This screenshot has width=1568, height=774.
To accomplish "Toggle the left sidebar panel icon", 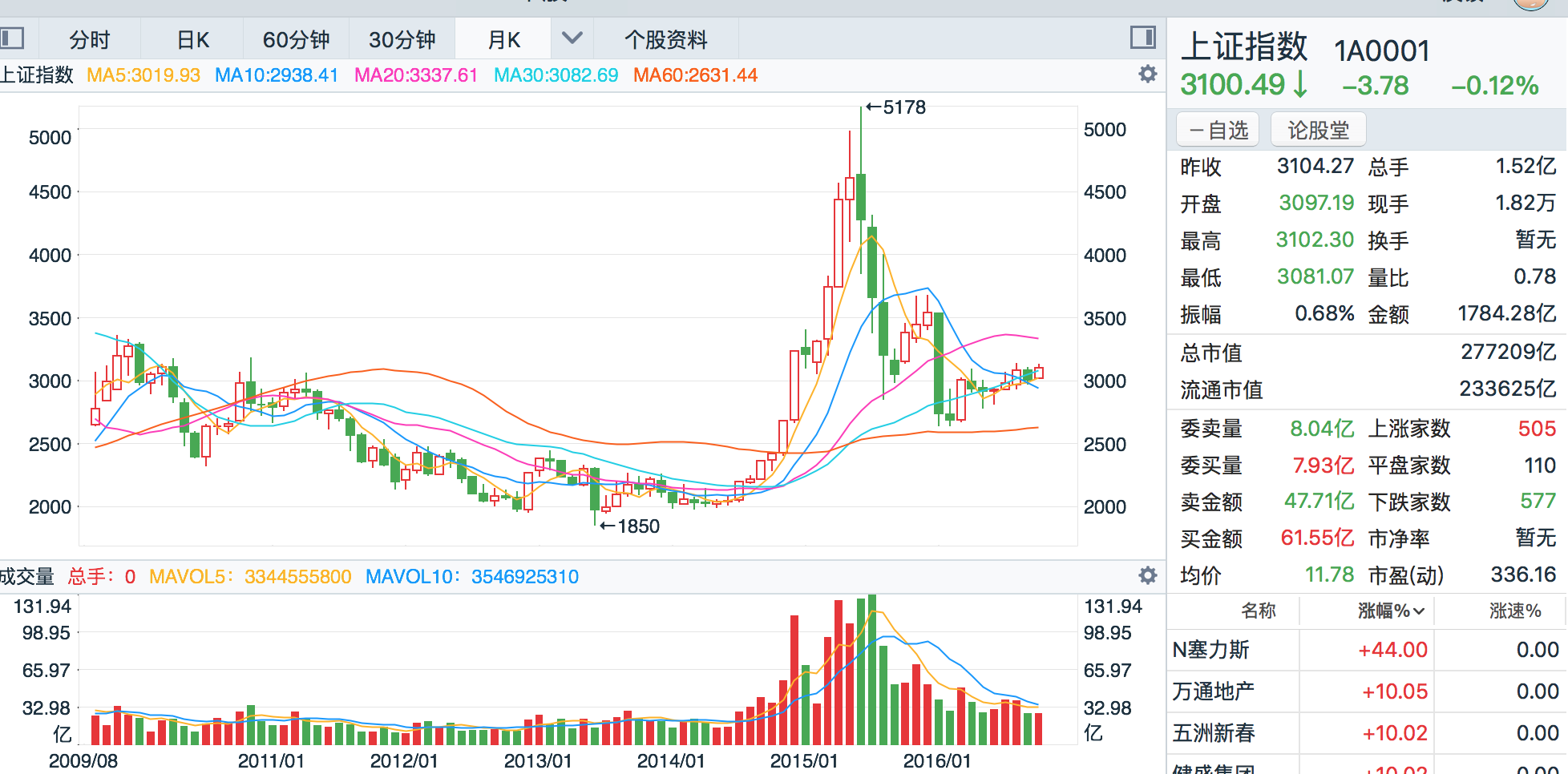I will coord(12,38).
